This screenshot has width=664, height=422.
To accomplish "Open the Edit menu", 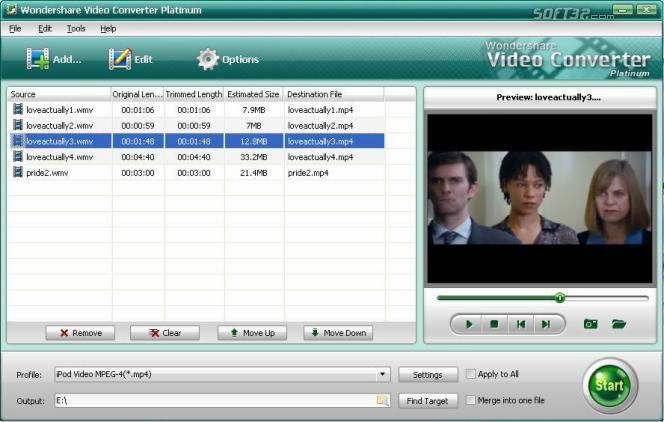I will [44, 29].
